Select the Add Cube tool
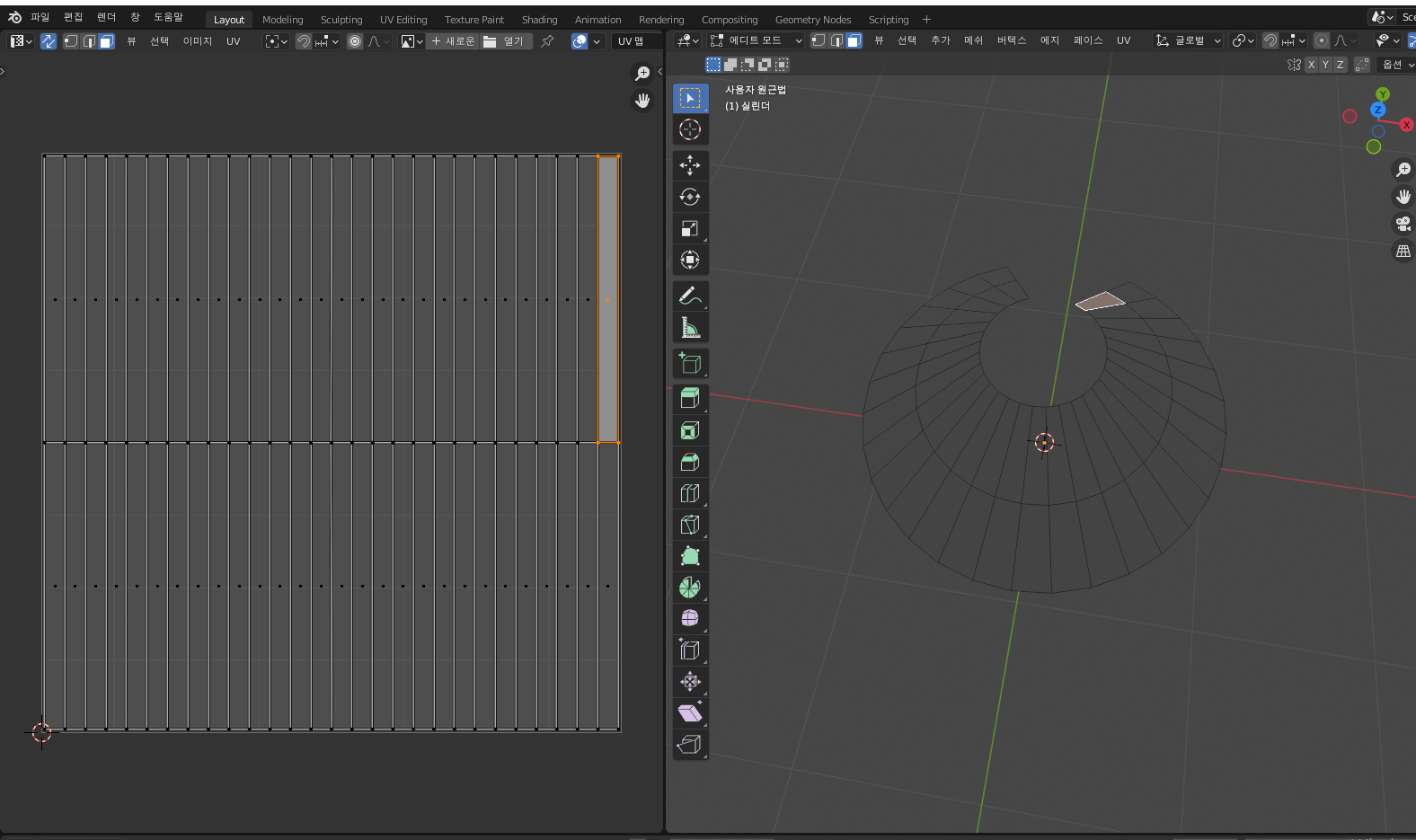The image size is (1416, 840). click(x=690, y=363)
